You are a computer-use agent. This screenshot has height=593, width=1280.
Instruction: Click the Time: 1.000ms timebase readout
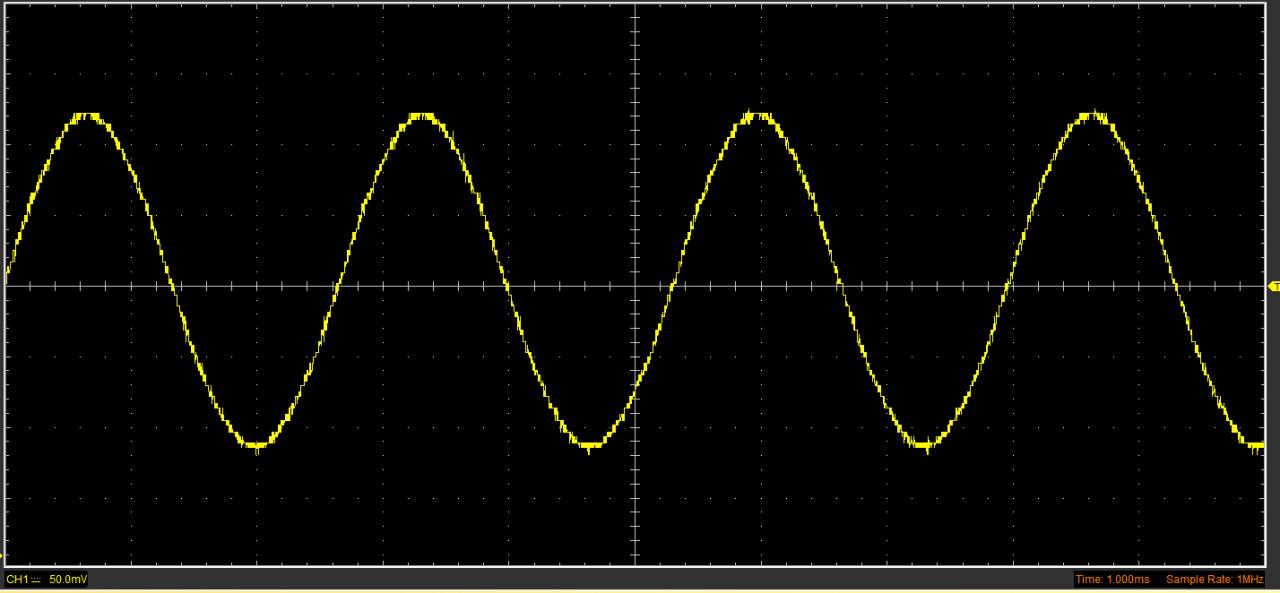click(1113, 580)
